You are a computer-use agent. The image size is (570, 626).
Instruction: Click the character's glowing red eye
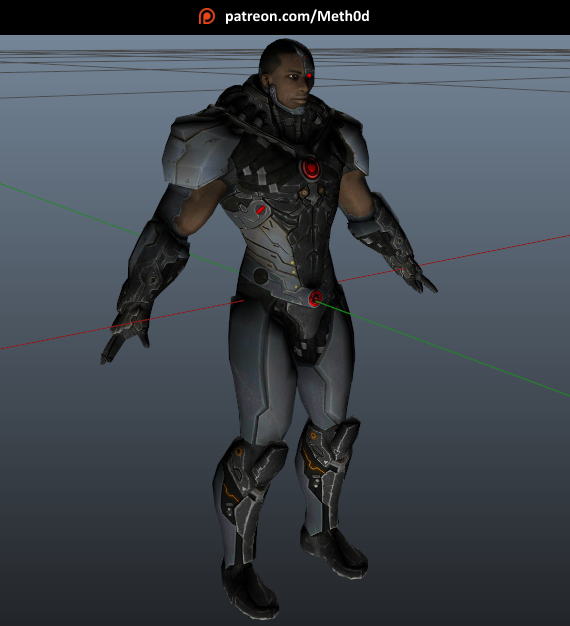[309, 75]
